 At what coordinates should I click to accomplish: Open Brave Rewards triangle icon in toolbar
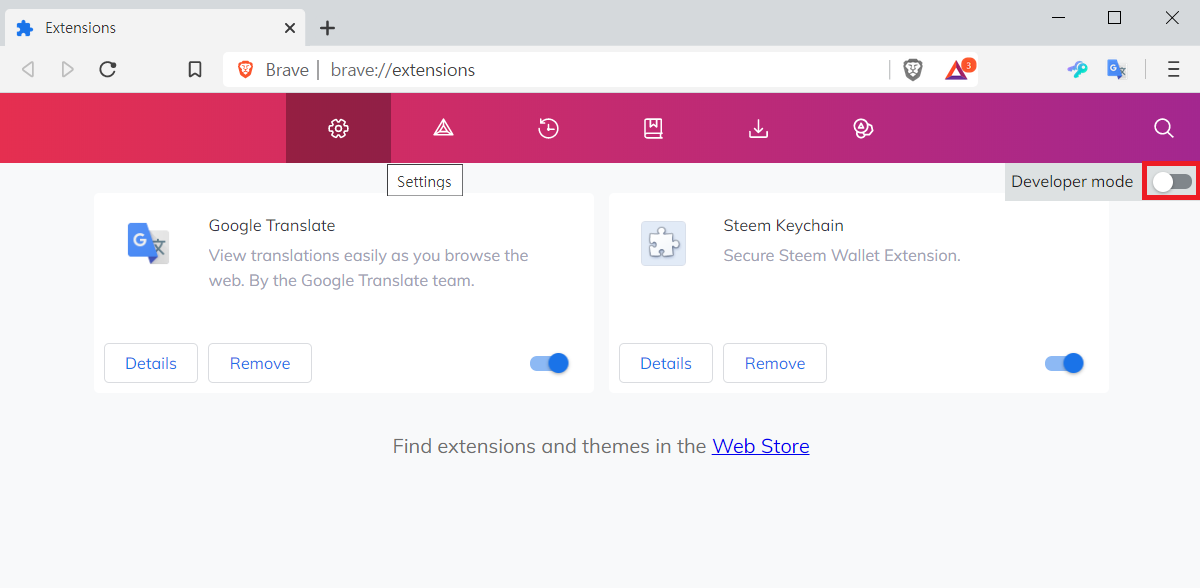click(x=443, y=128)
